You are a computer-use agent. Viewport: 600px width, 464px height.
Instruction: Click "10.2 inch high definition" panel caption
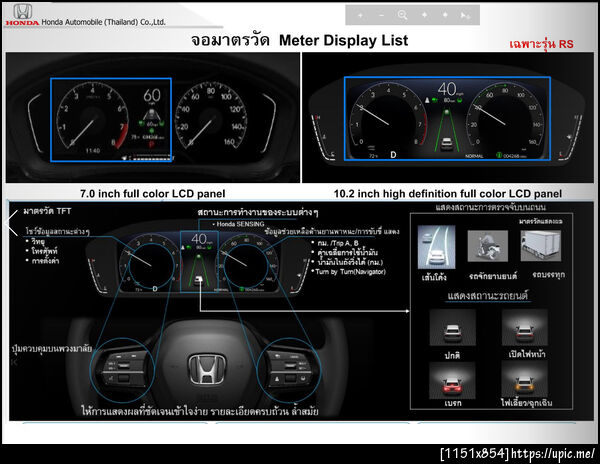coord(448,194)
